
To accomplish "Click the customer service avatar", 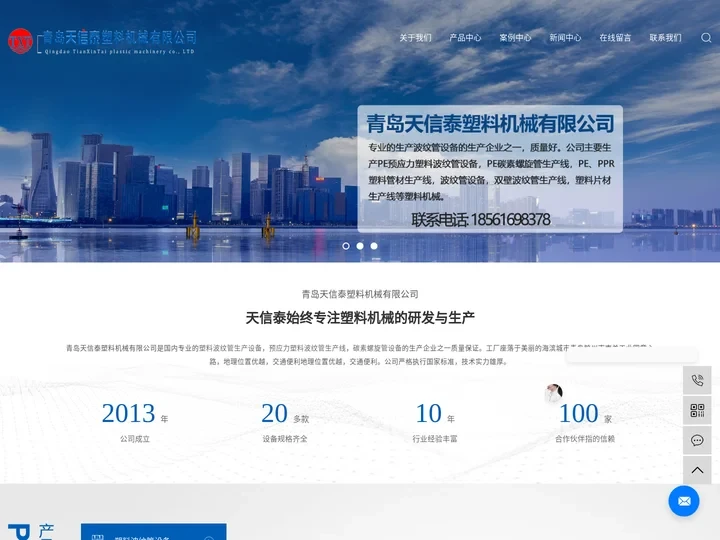I will click(554, 393).
